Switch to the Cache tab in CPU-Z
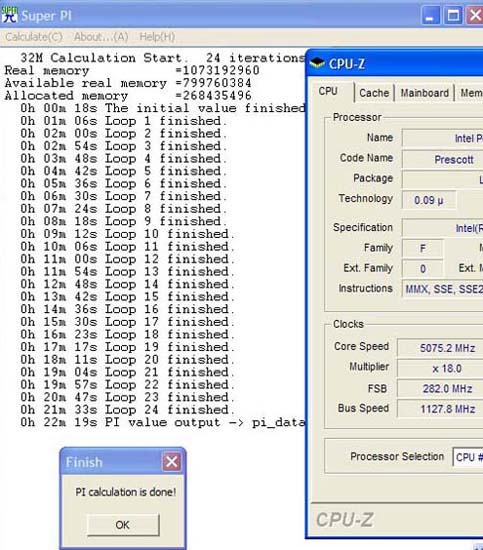483x550 pixels. pos(374,93)
